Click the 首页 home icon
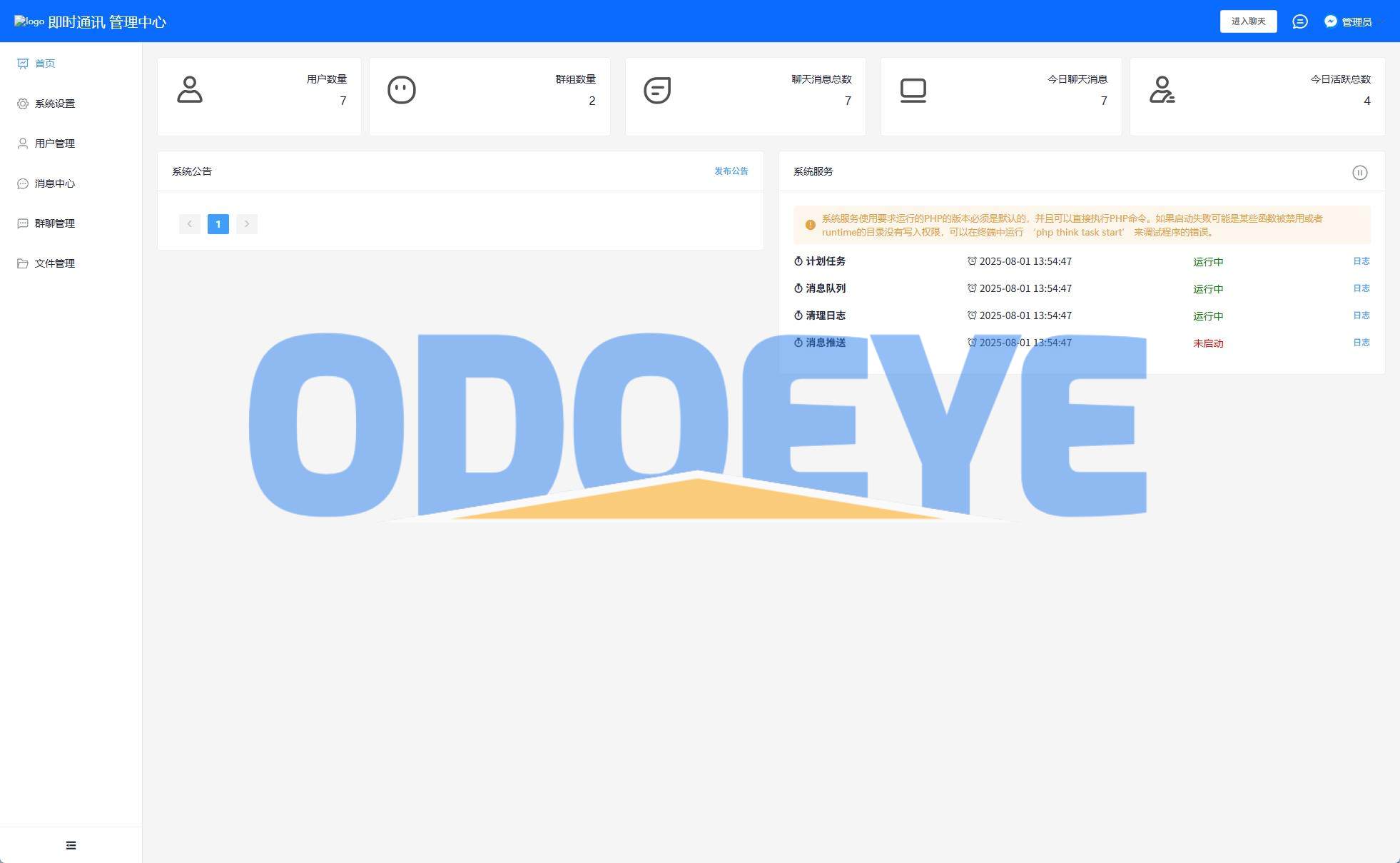Screen dimensions: 1400x863 point(23,64)
